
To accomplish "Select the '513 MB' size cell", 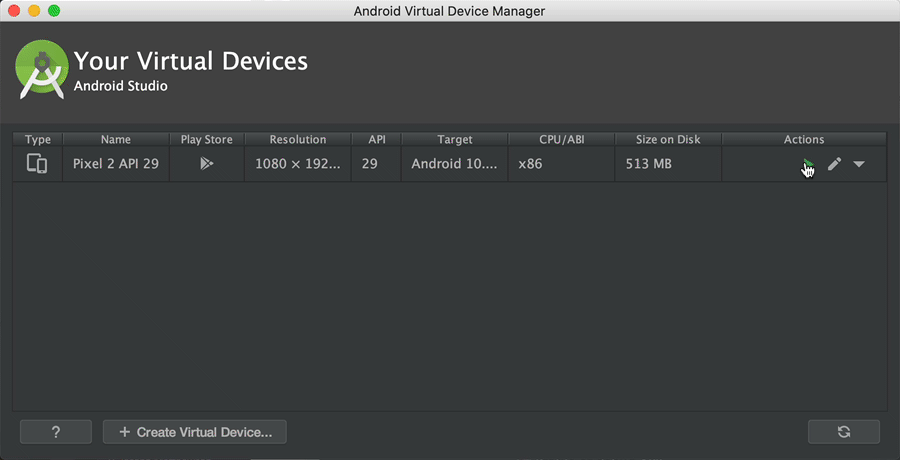I will pyautogui.click(x=668, y=164).
